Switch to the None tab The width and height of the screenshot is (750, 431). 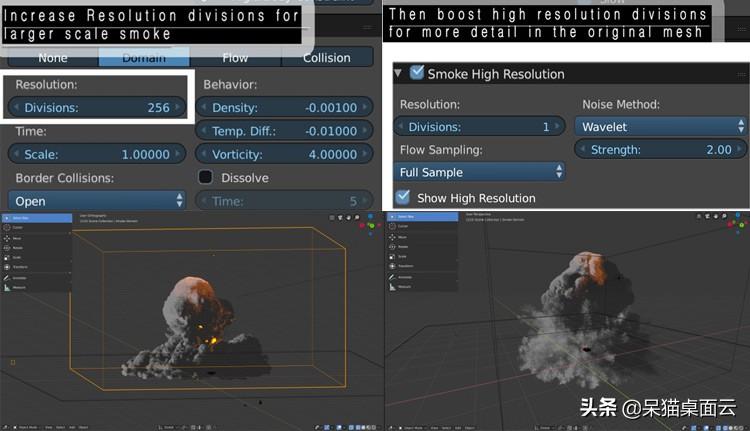[53, 58]
